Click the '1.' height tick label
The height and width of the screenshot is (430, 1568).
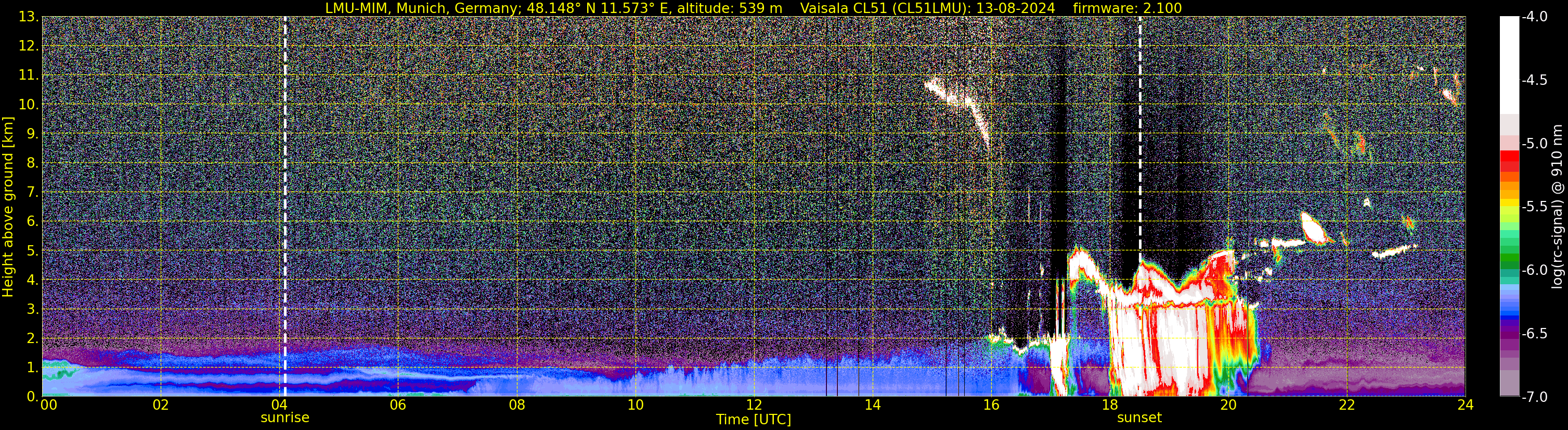32,367
